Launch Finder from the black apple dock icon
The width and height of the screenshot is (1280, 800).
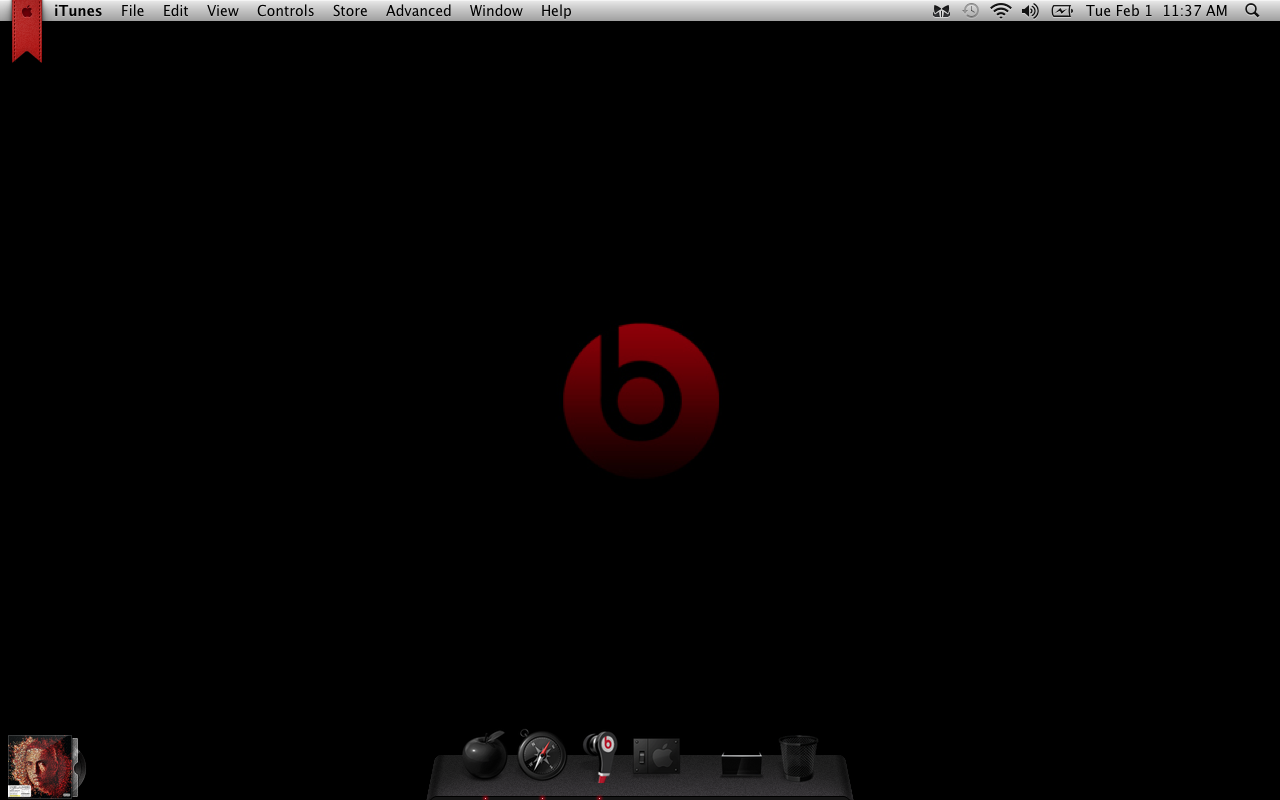[x=485, y=755]
